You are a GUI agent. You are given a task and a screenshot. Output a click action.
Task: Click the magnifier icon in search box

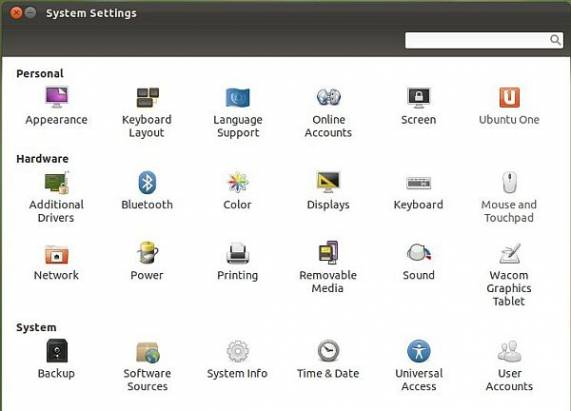click(555, 40)
